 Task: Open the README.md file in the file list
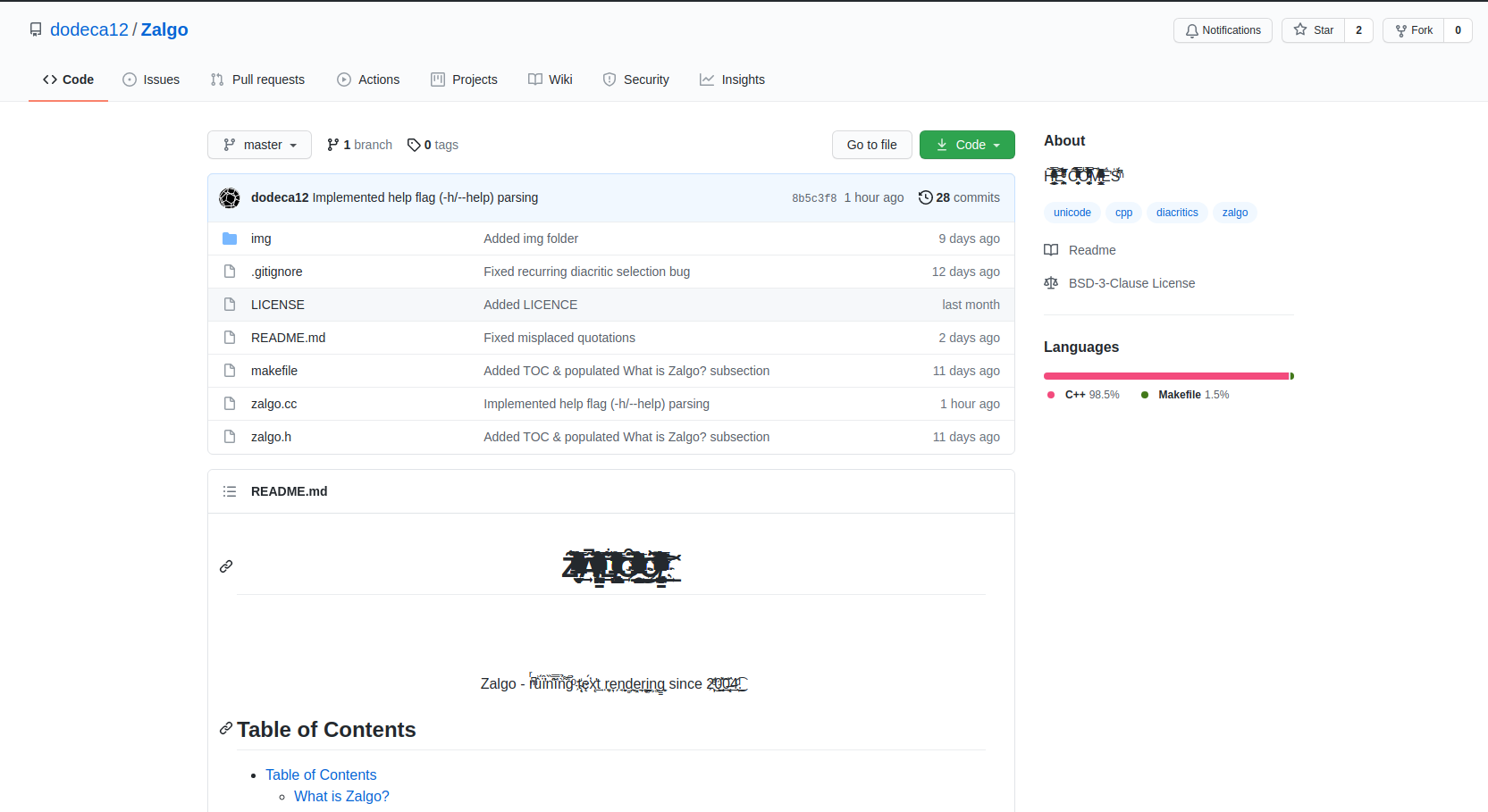pyautogui.click(x=288, y=338)
